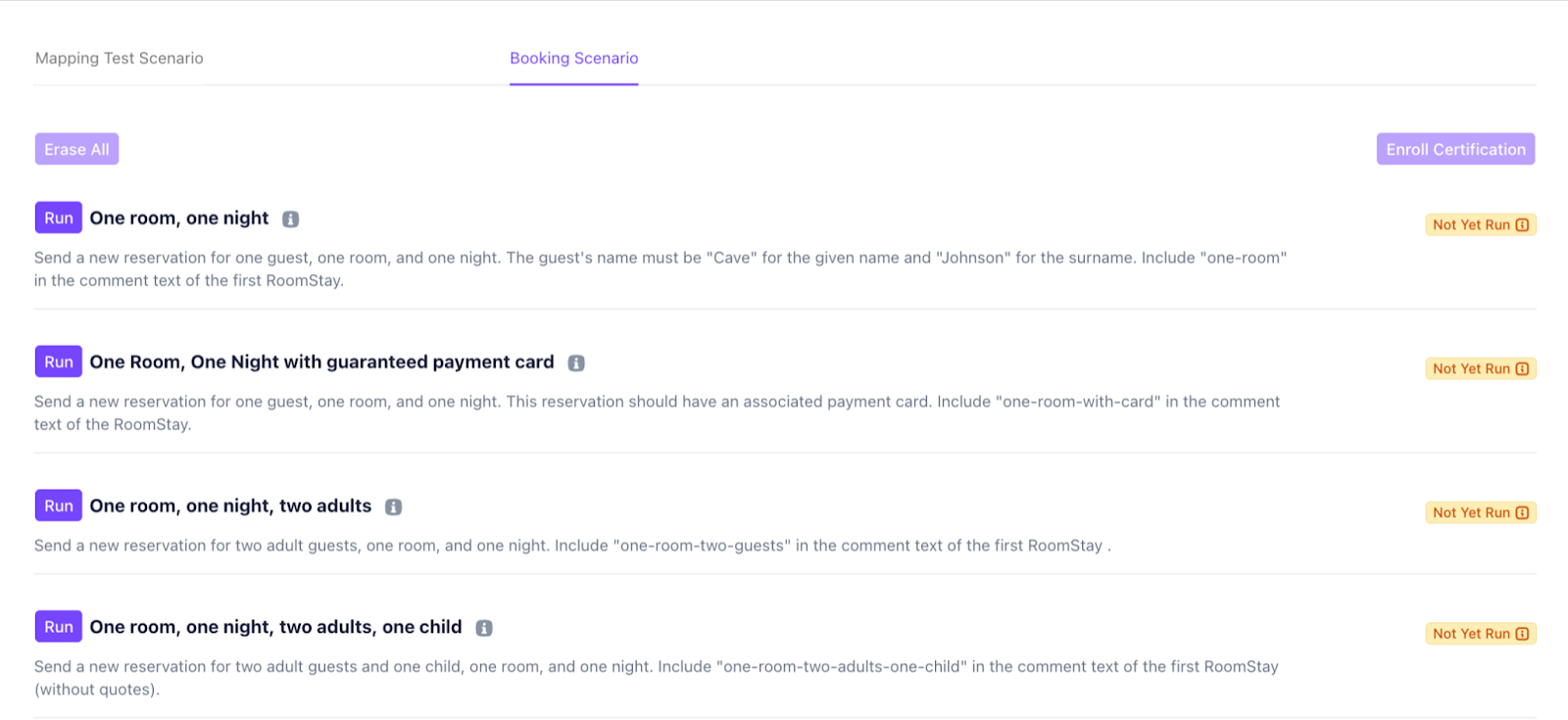Click status icon in two adults 'Not Yet Run' badge
Viewport: 1568px width, 720px height.
coord(1522,513)
